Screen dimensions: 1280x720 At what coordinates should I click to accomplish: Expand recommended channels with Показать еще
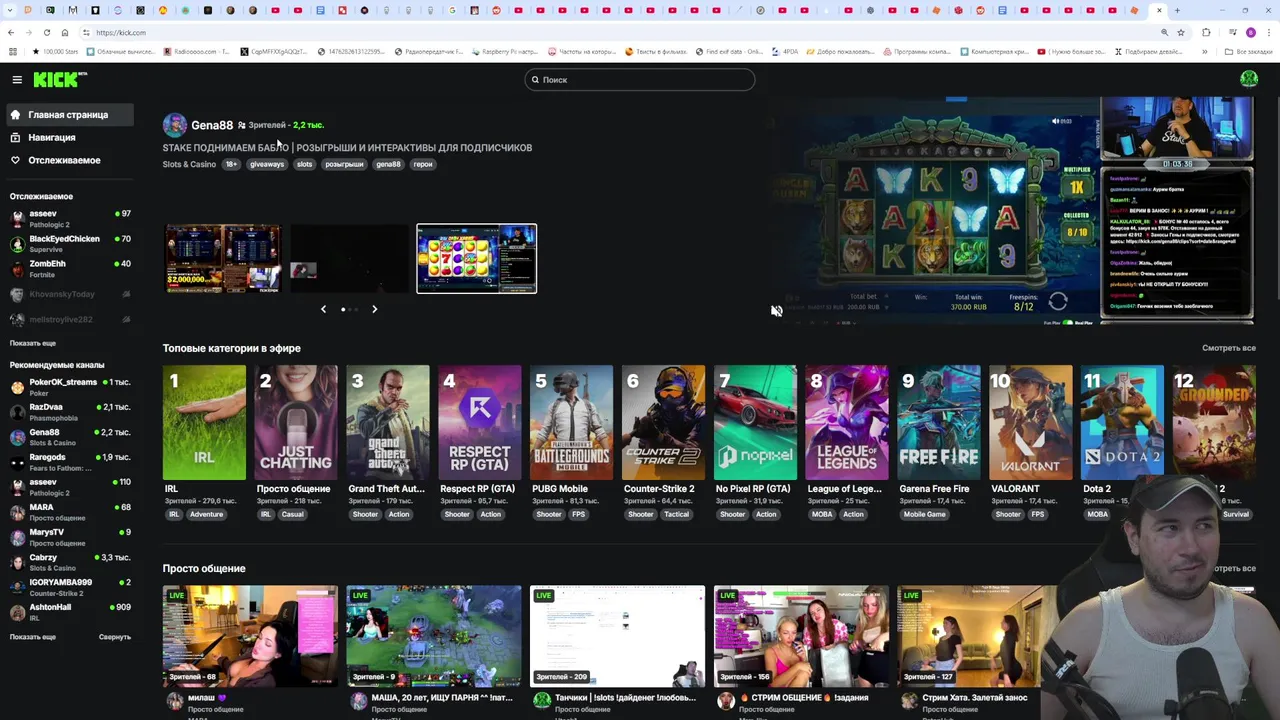click(x=33, y=637)
